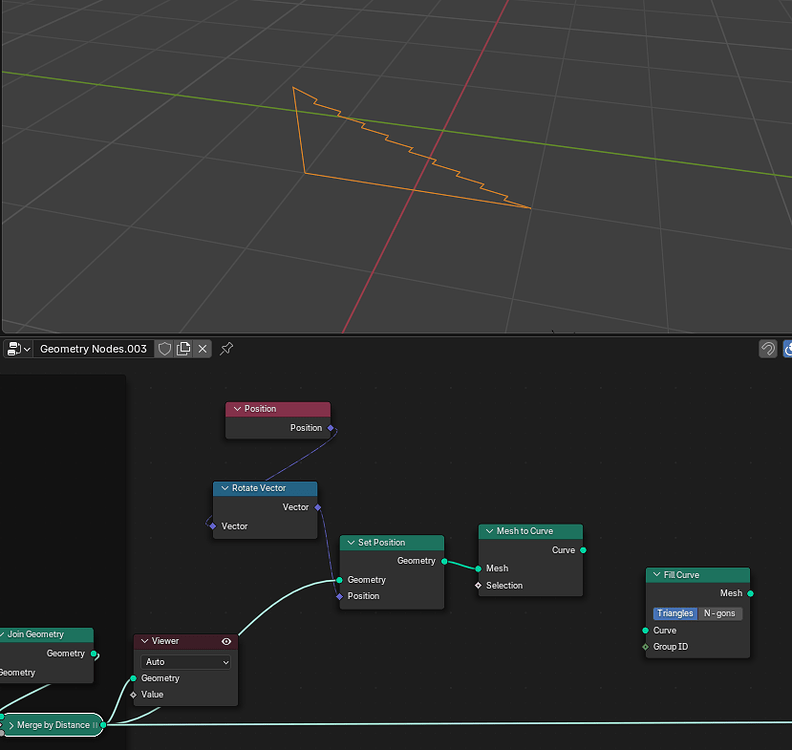Collapse the Rotate Vector node
The width and height of the screenshot is (792, 750).
click(225, 488)
